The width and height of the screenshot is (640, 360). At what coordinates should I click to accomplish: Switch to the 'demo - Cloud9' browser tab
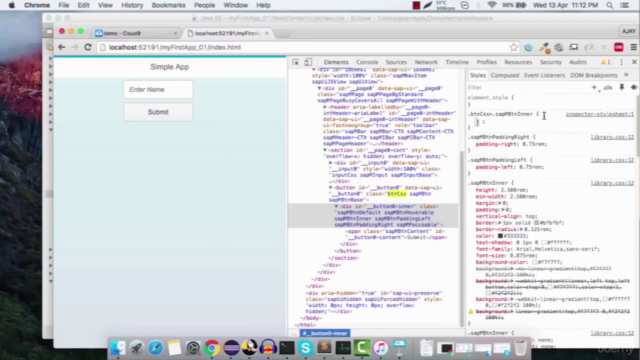coord(136,33)
